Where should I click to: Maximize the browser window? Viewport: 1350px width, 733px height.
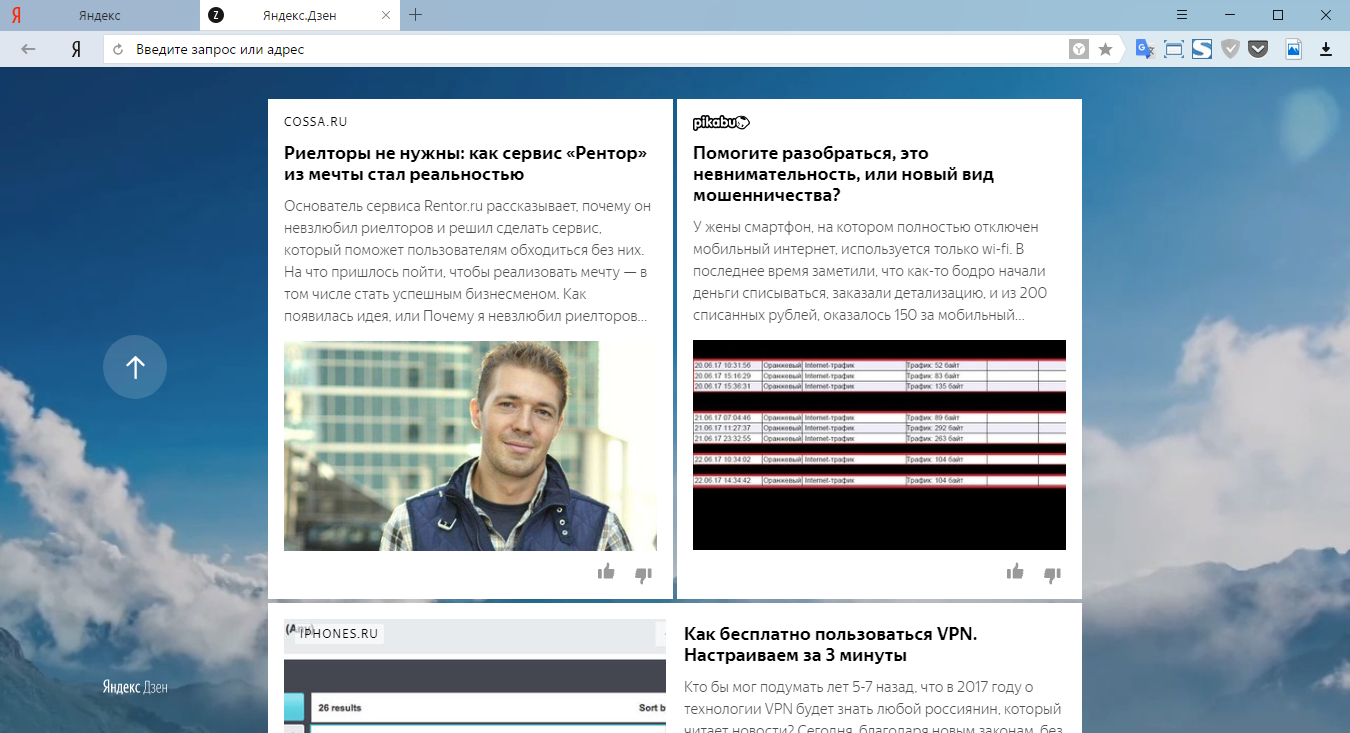click(x=1278, y=15)
